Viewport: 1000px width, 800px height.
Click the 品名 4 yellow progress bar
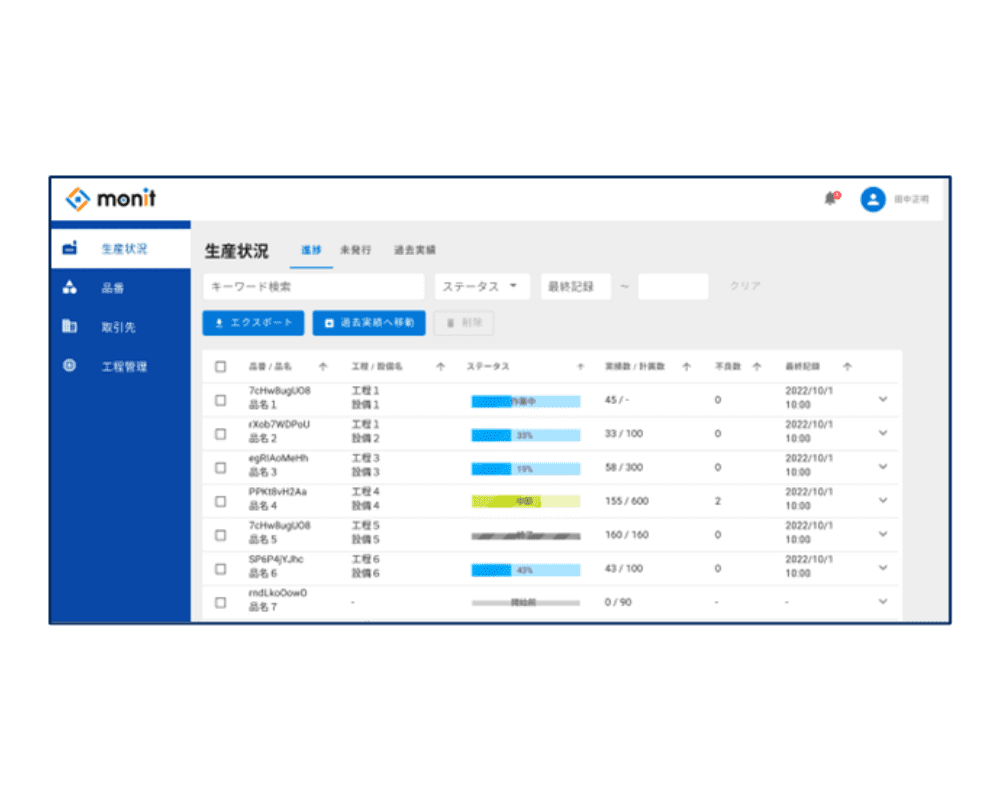[x=525, y=501]
